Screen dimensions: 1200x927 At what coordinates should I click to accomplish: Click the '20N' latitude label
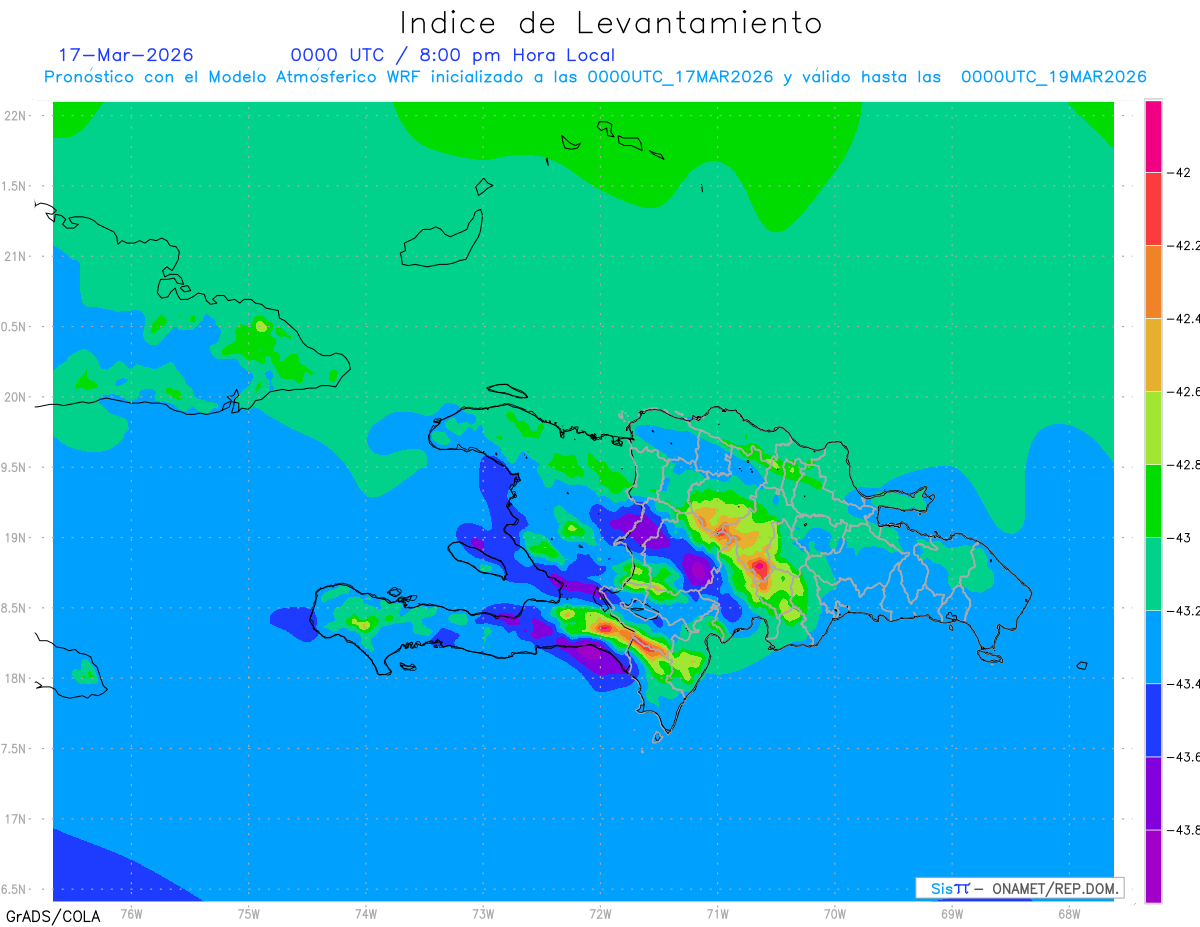(x=17, y=397)
